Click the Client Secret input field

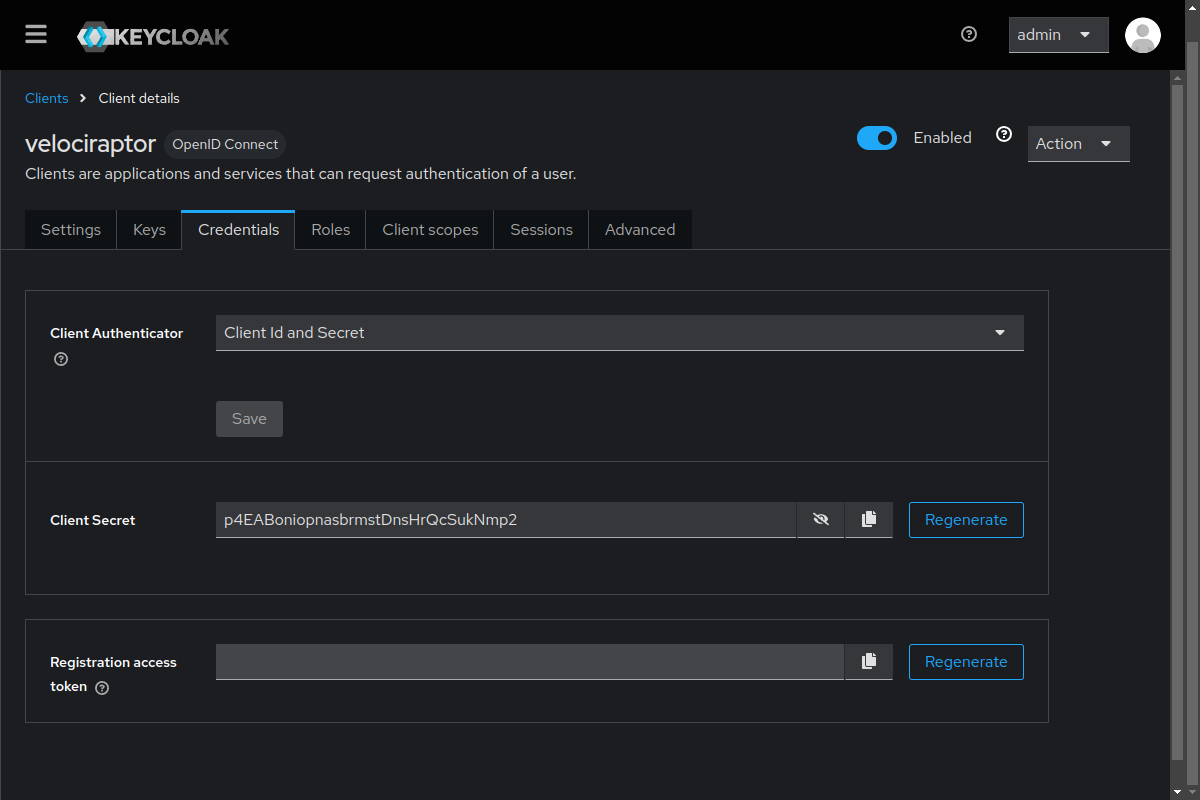505,520
